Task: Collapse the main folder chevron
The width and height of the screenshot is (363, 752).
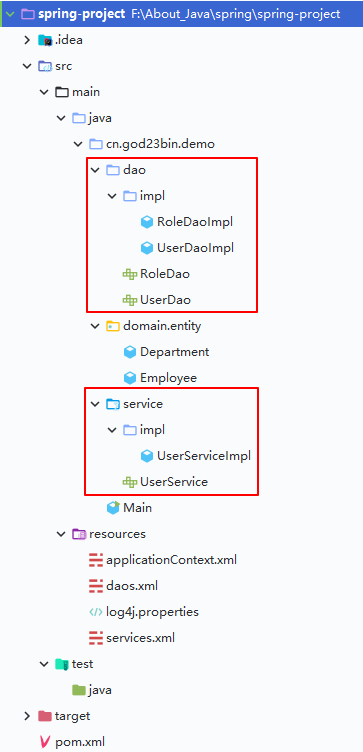Action: (x=44, y=92)
